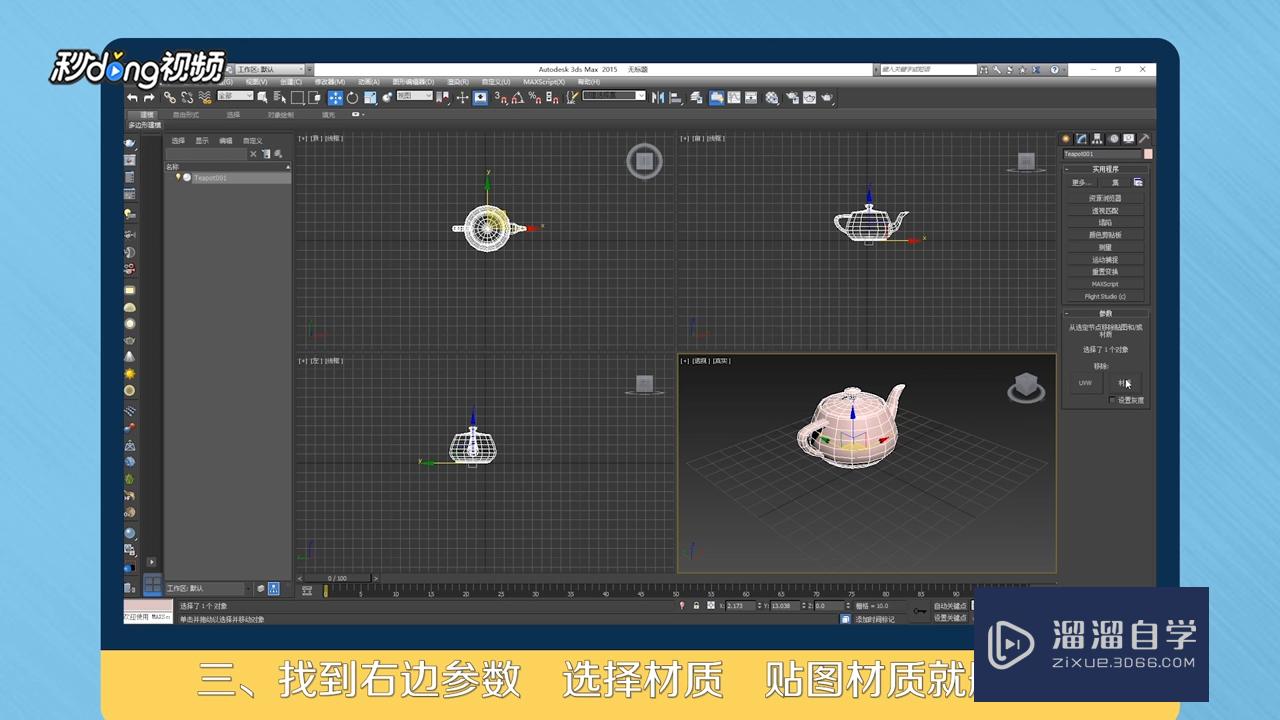The image size is (1280, 720).
Task: Switch to the 自由形式 ribbon tab
Action: (185, 115)
